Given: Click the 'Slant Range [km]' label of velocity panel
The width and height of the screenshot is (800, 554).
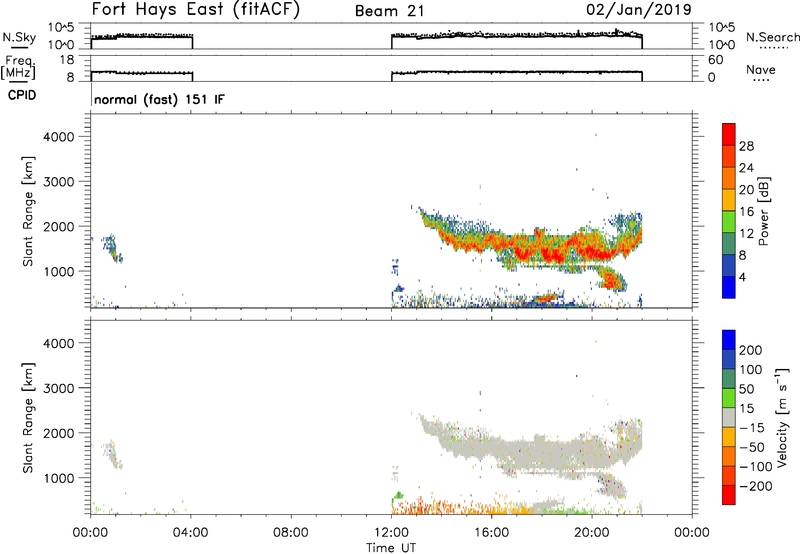Looking at the screenshot, I should tap(28, 418).
